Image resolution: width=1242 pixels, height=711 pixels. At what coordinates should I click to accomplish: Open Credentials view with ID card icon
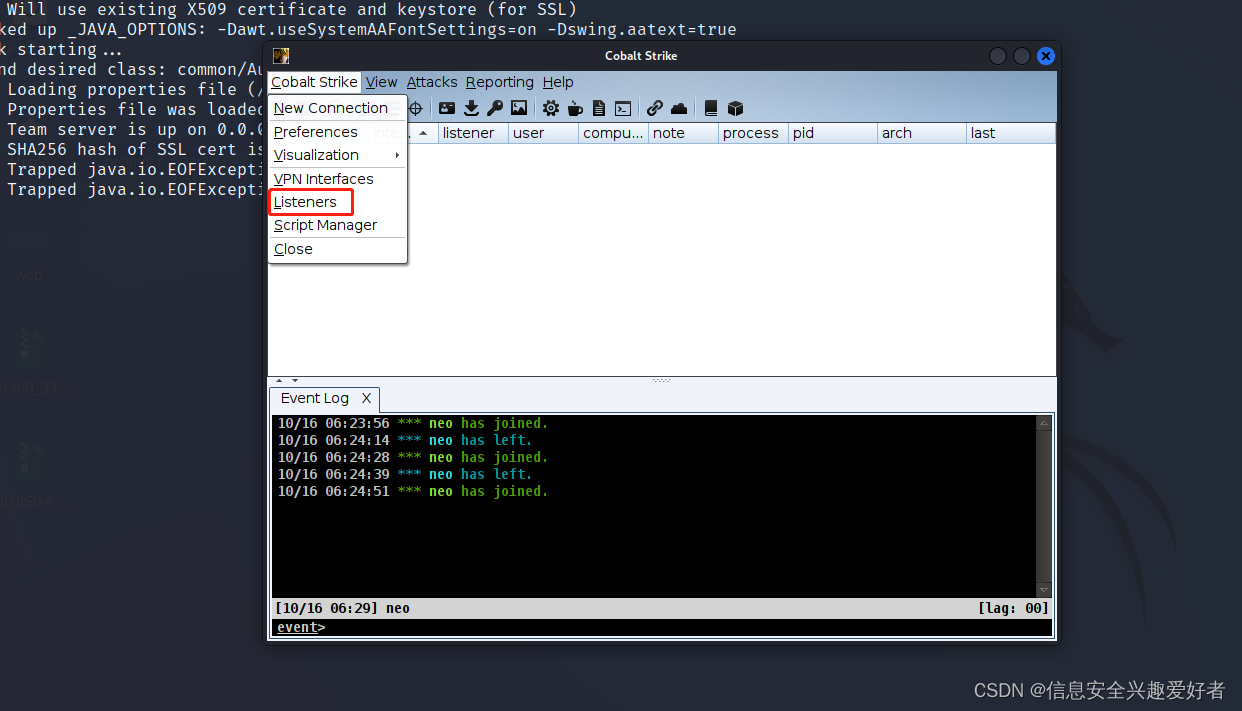coord(447,108)
